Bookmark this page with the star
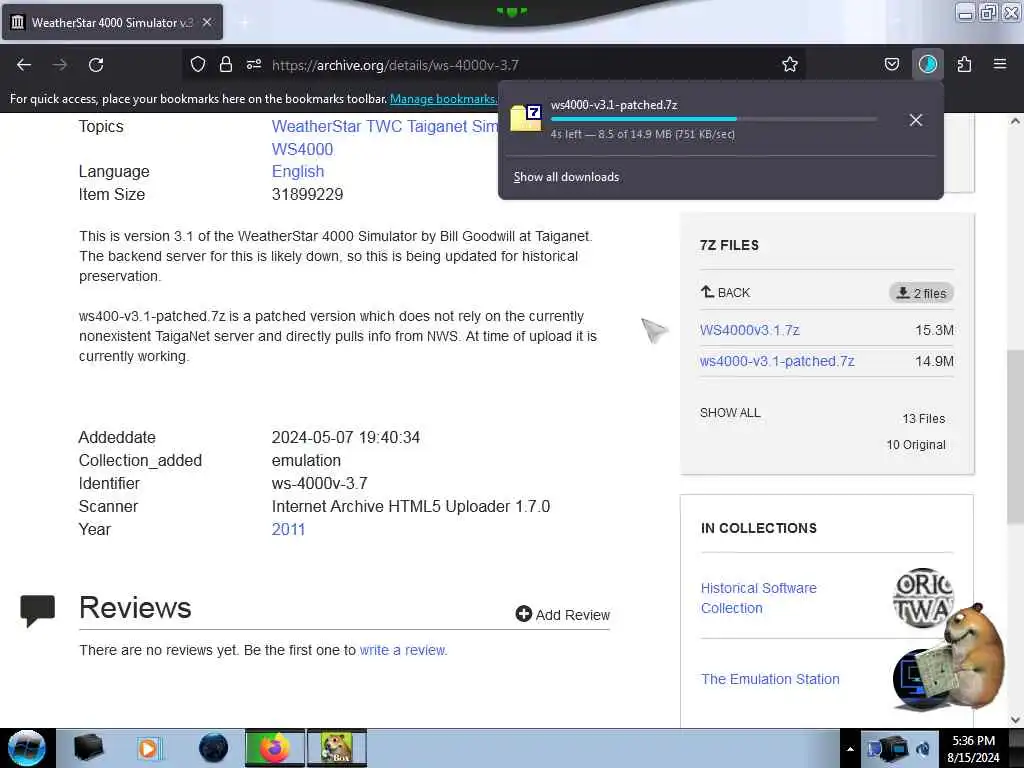 [x=790, y=64]
